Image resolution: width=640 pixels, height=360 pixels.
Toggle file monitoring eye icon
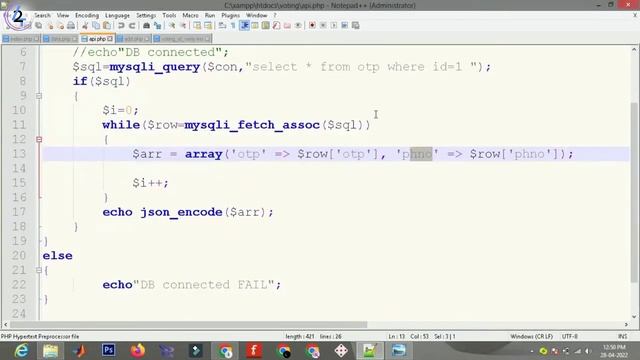(298, 26)
